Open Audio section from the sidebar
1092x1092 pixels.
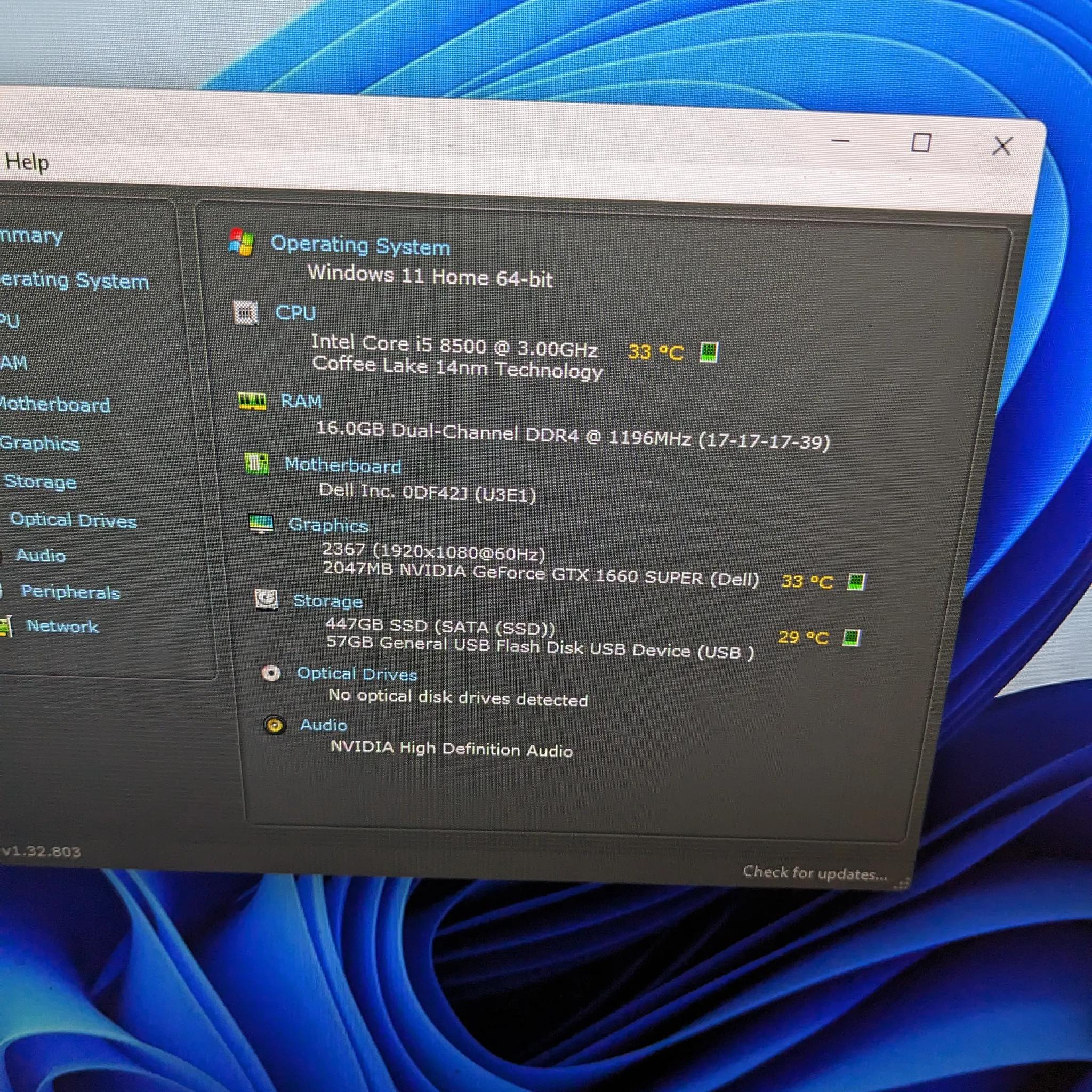pyautogui.click(x=41, y=556)
